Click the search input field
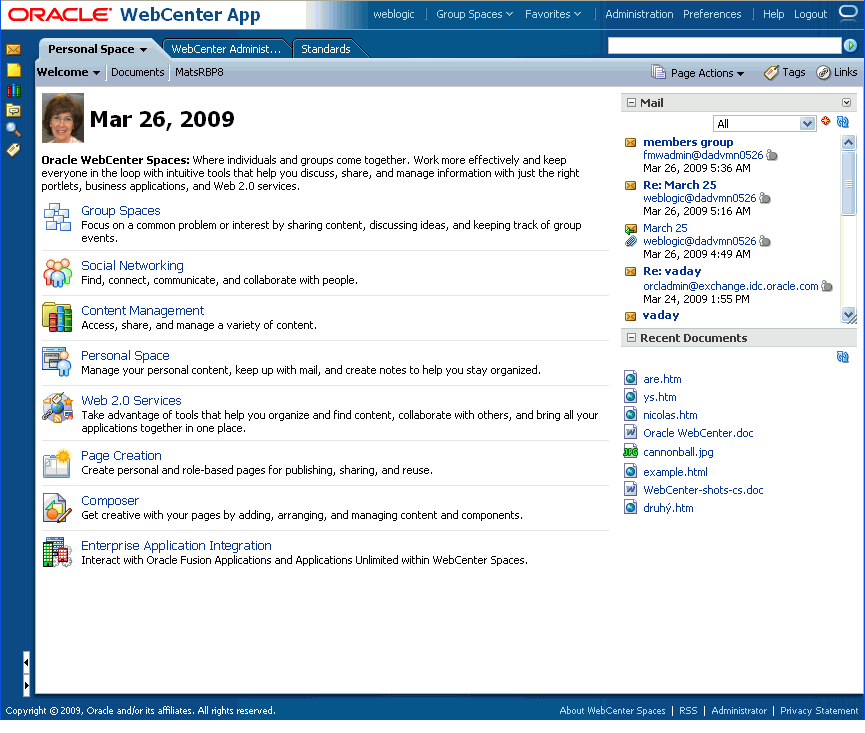The height and width of the screenshot is (733, 865). [724, 46]
